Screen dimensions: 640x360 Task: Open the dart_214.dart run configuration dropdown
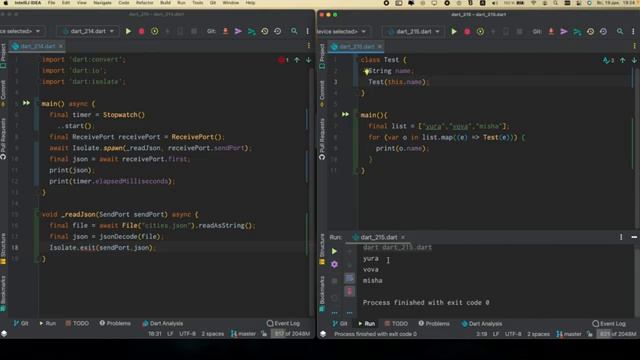click(87, 31)
